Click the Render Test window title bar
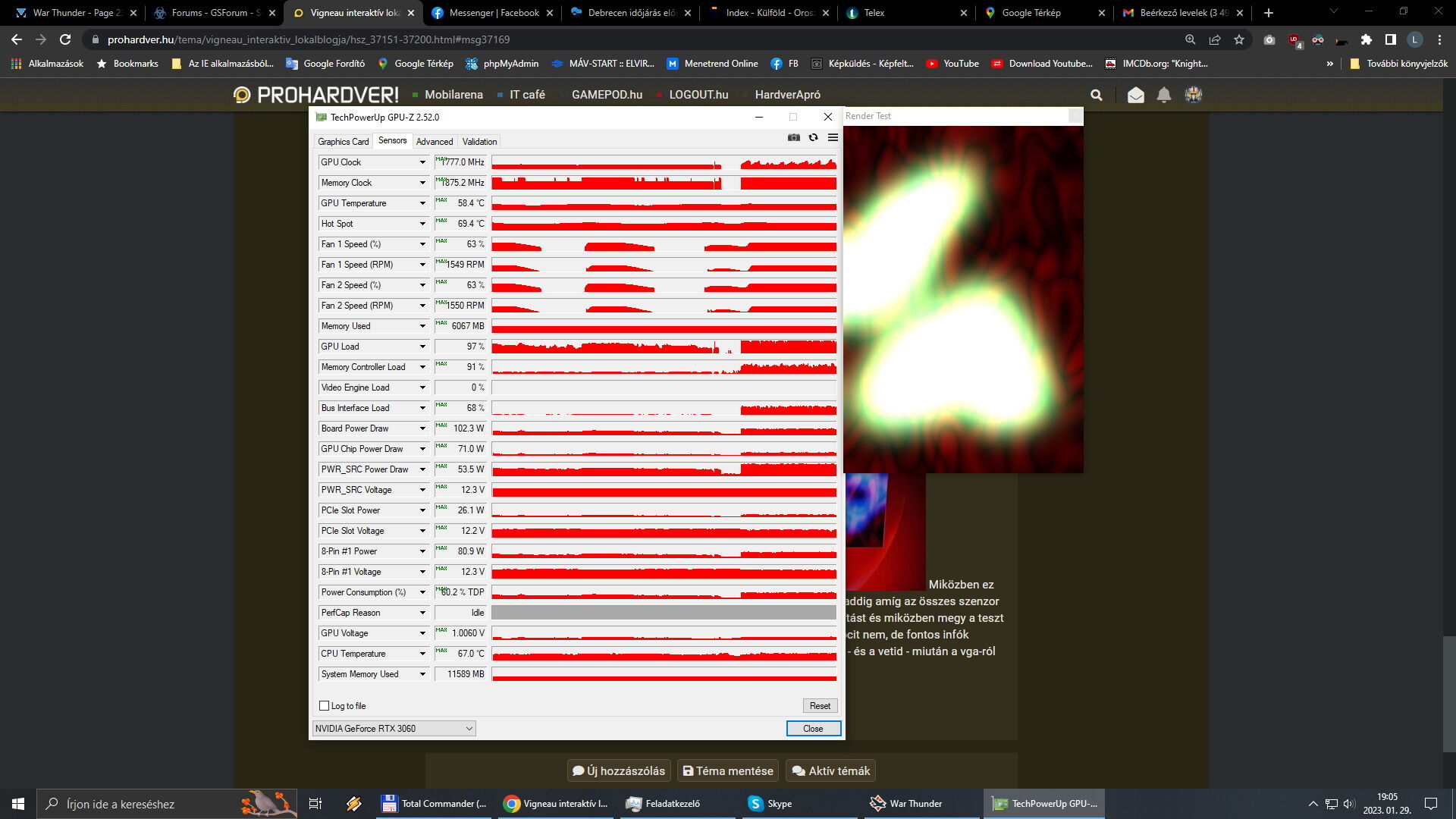Screen dimensions: 1456x819 [955, 116]
